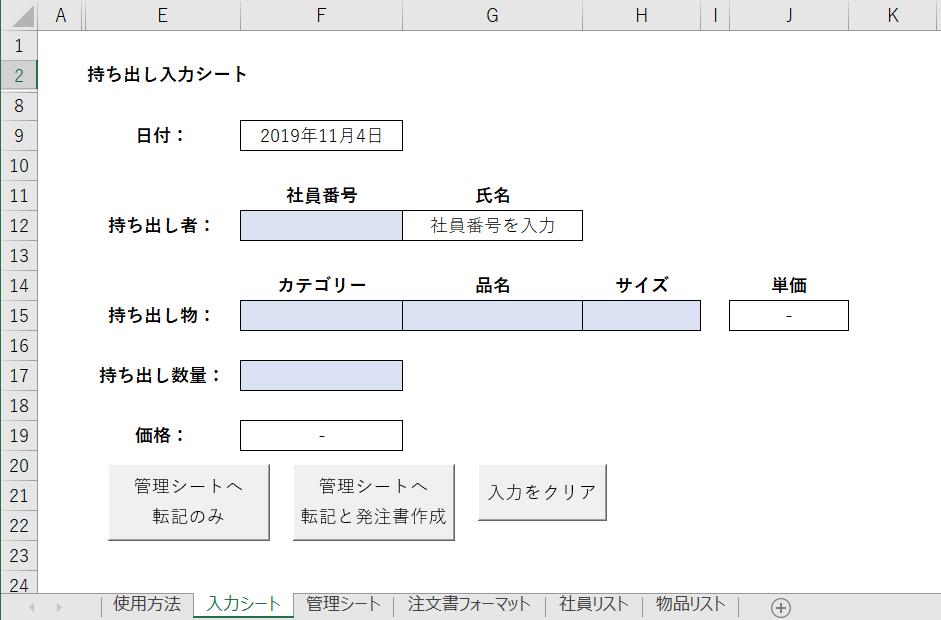Click the sheet tab scroll right arrow
941x620 pixels.
[x=59, y=607]
